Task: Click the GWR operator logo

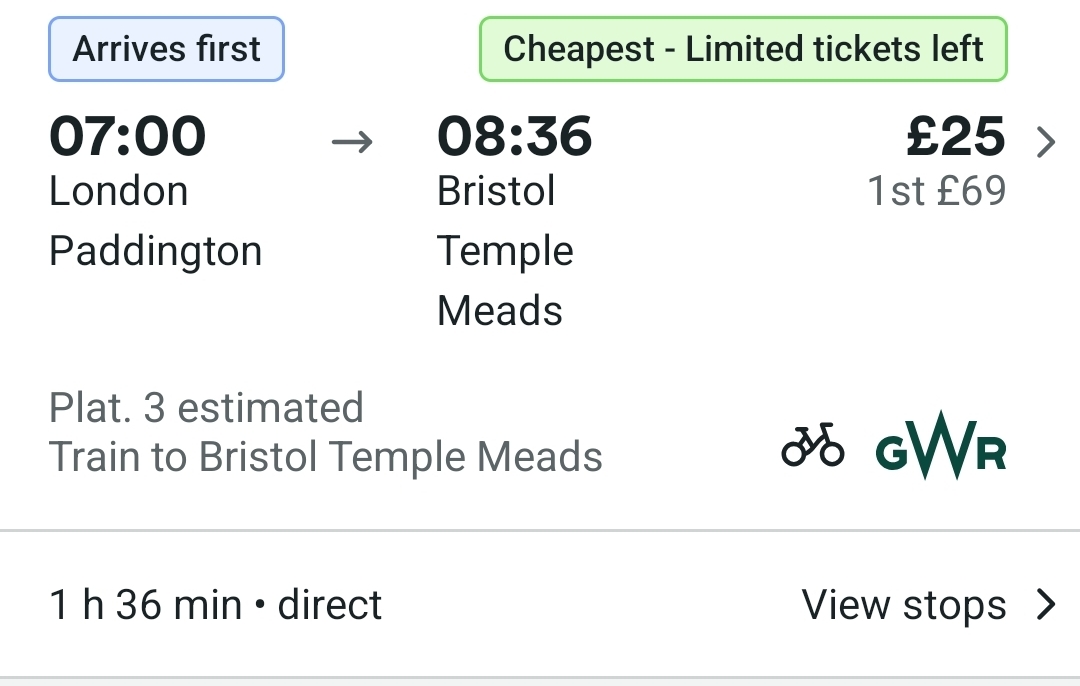Action: pos(941,446)
